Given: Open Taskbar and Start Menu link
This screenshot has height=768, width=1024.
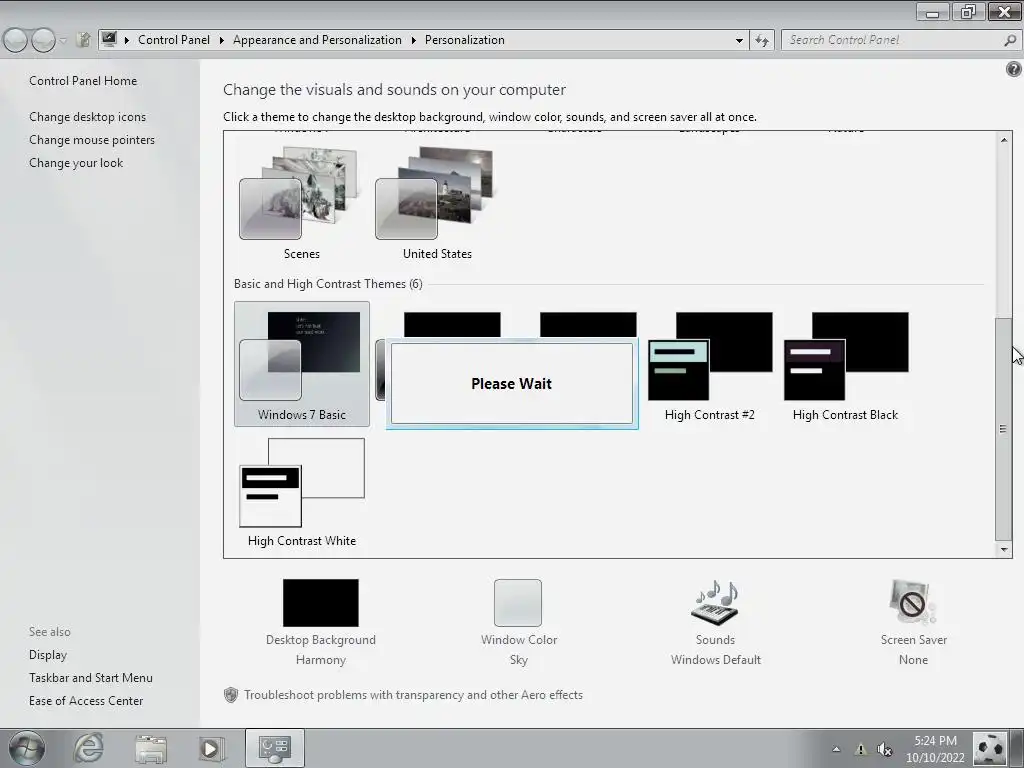Looking at the screenshot, I should pyautogui.click(x=91, y=678).
